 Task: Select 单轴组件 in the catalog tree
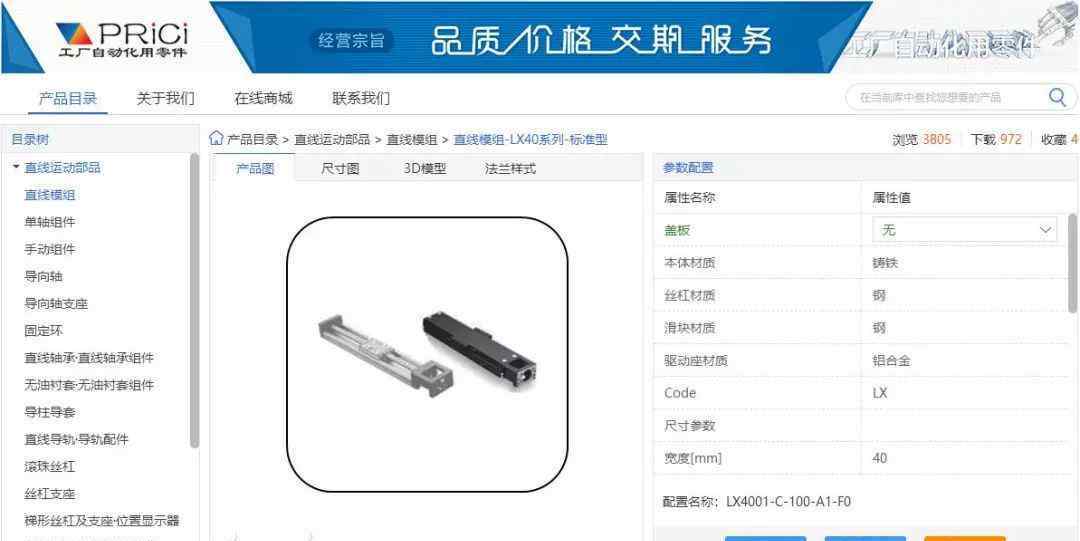[50, 222]
